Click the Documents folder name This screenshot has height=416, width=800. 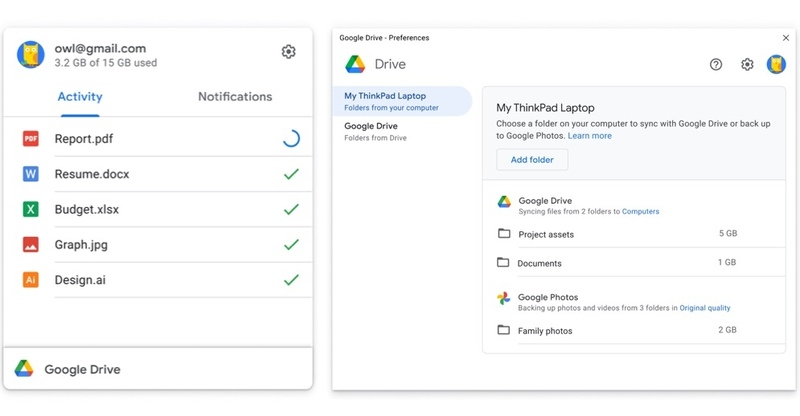(x=539, y=263)
